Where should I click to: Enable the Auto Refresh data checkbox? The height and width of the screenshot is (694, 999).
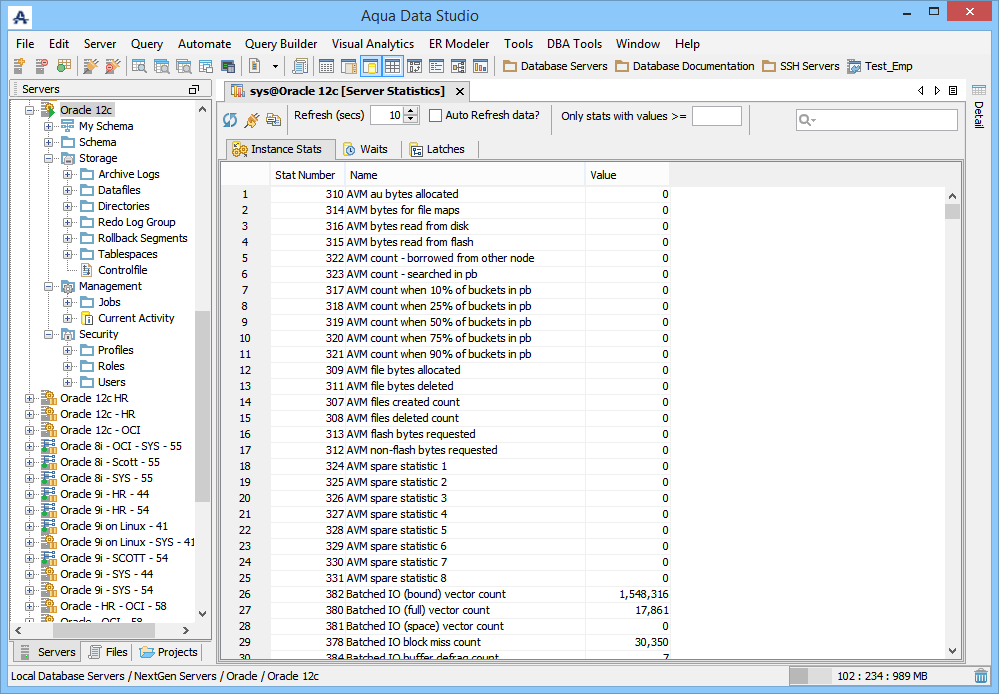pos(436,116)
